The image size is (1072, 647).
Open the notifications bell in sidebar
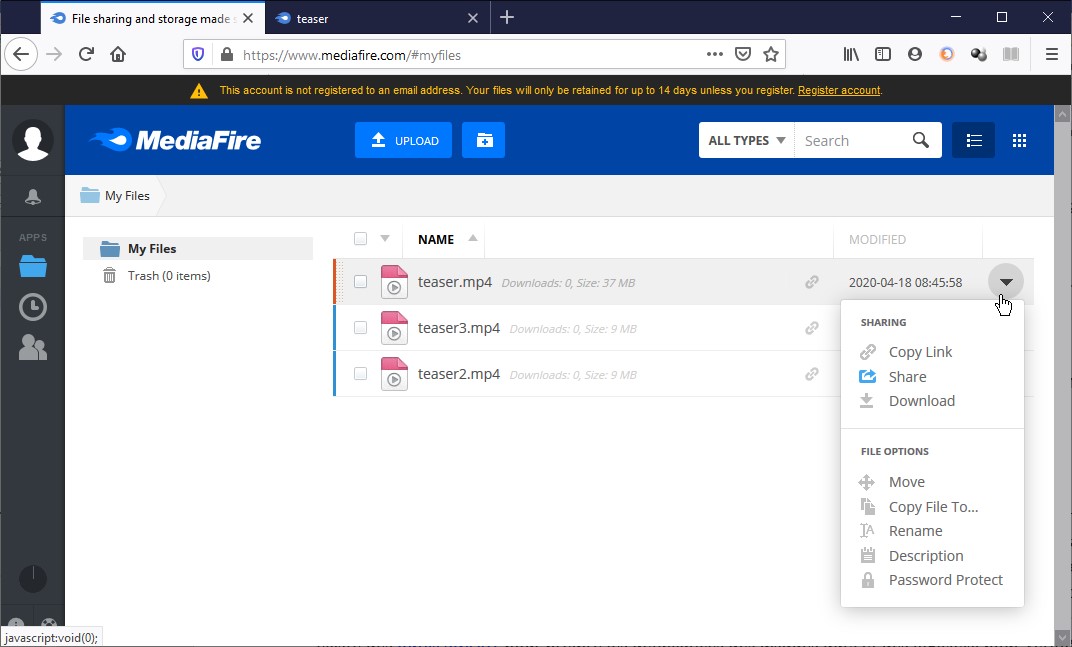pos(33,198)
